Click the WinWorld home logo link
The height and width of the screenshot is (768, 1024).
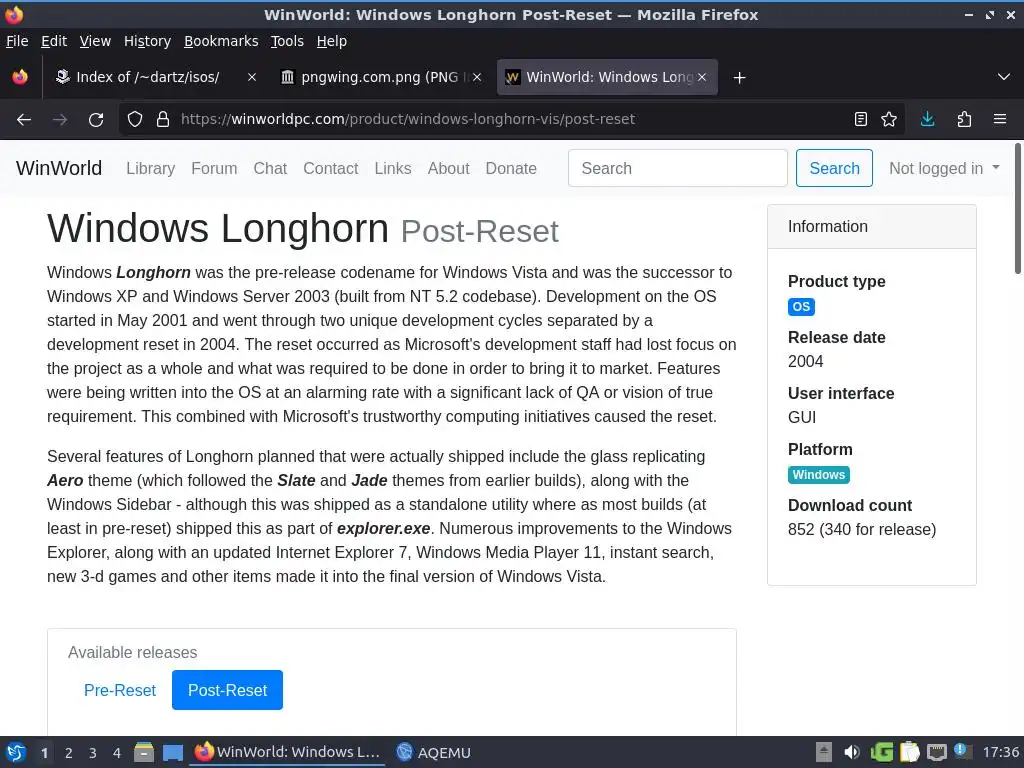point(59,168)
